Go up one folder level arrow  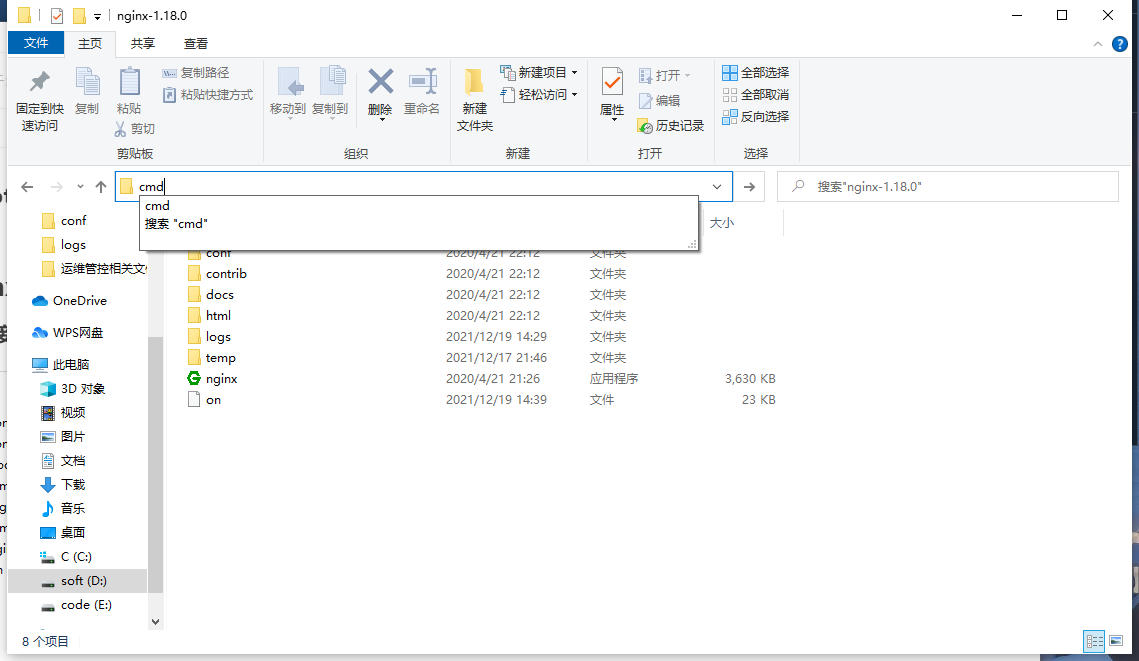(x=101, y=187)
